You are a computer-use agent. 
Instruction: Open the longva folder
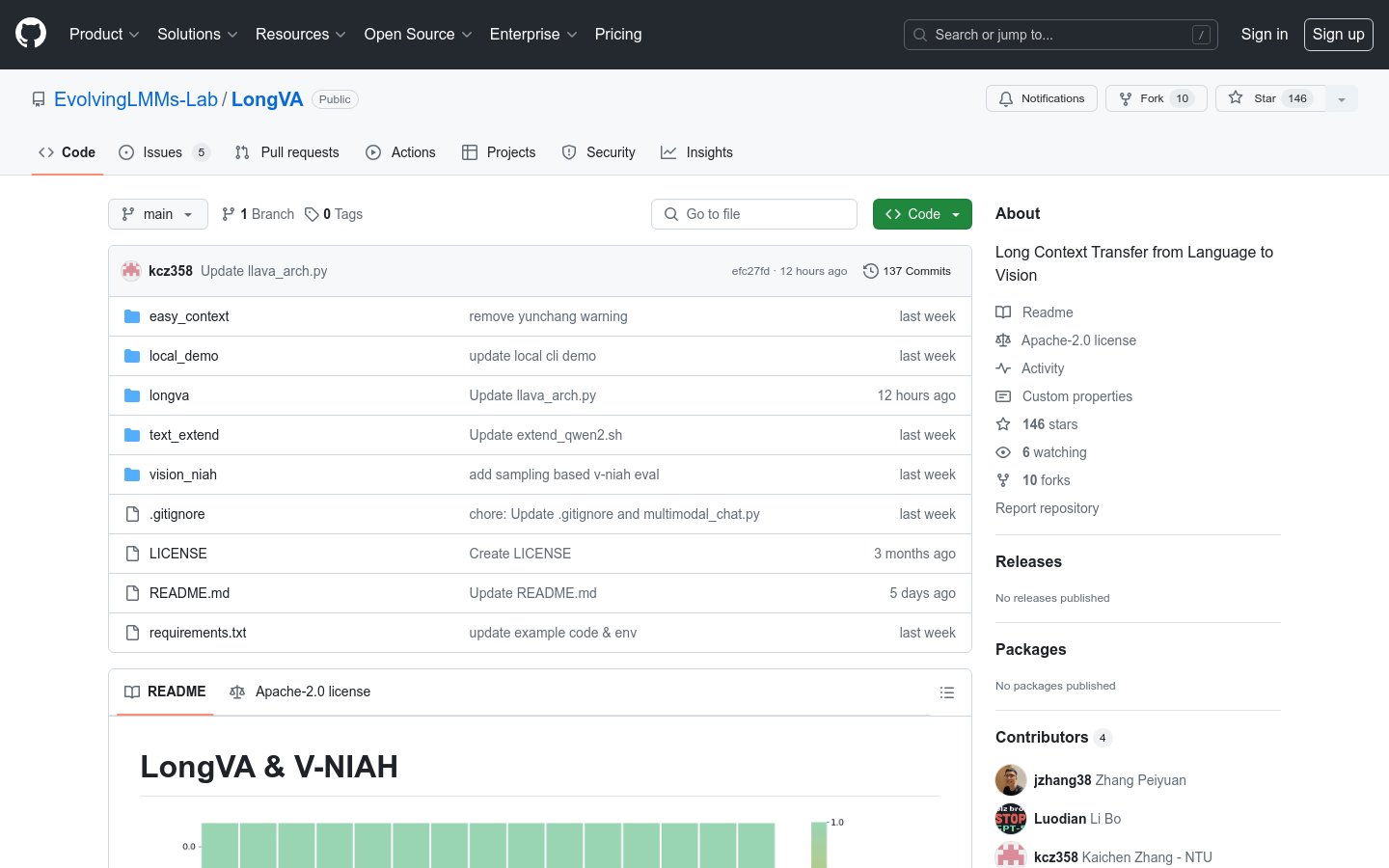pyautogui.click(x=169, y=395)
